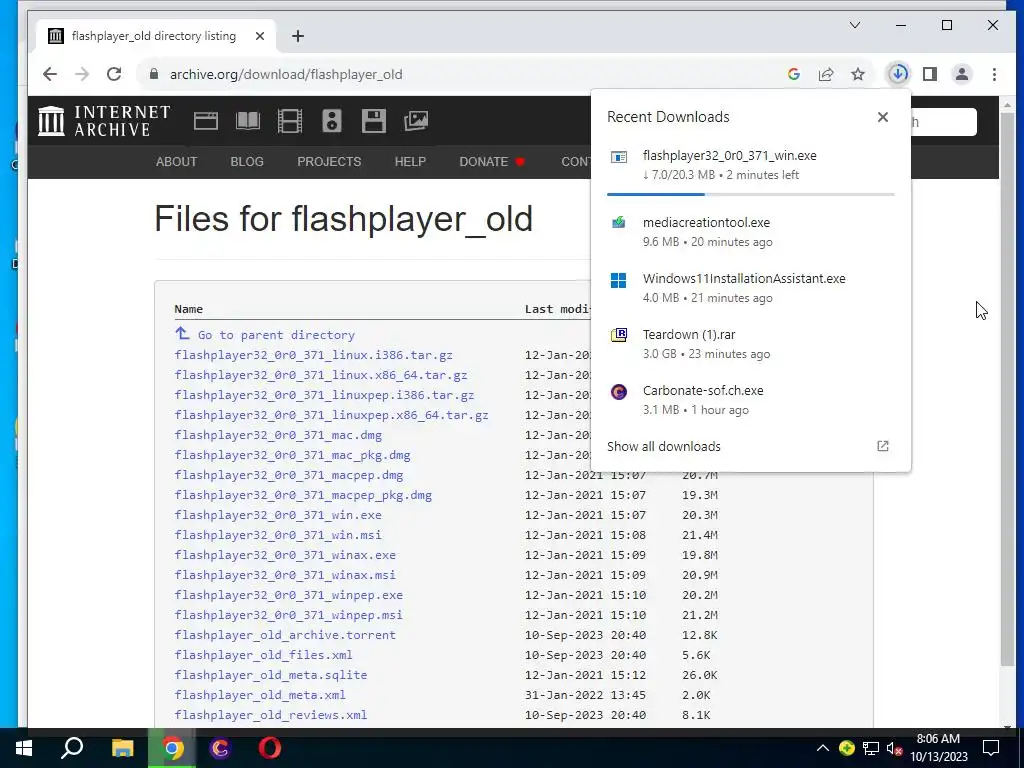Open Chrome tab search chevron

point(854,25)
